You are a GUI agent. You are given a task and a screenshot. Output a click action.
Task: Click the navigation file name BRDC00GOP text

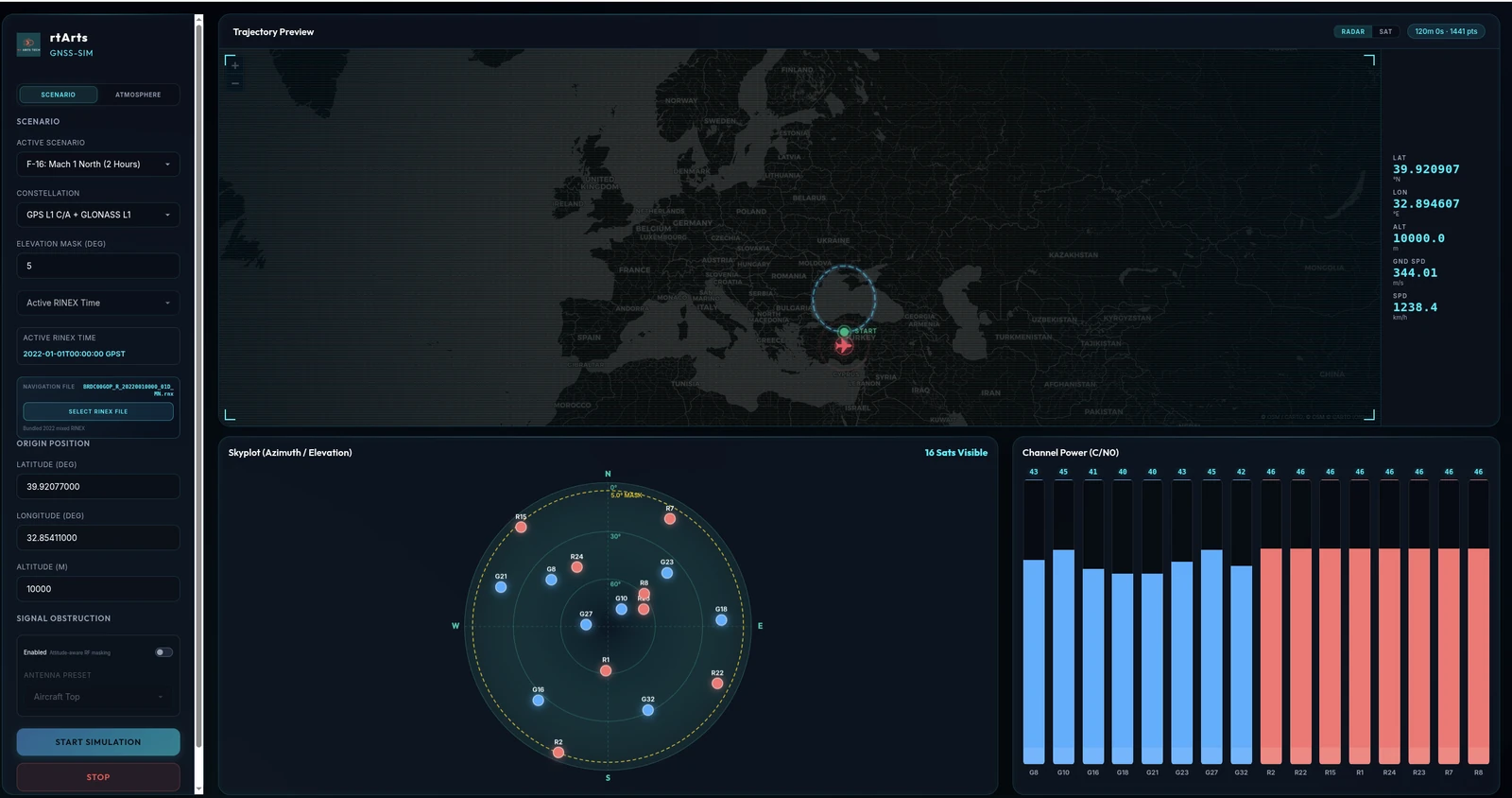point(128,390)
